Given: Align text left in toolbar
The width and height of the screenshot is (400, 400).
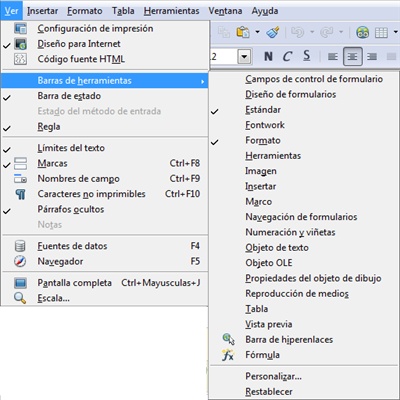Looking at the screenshot, I should click(x=333, y=57).
